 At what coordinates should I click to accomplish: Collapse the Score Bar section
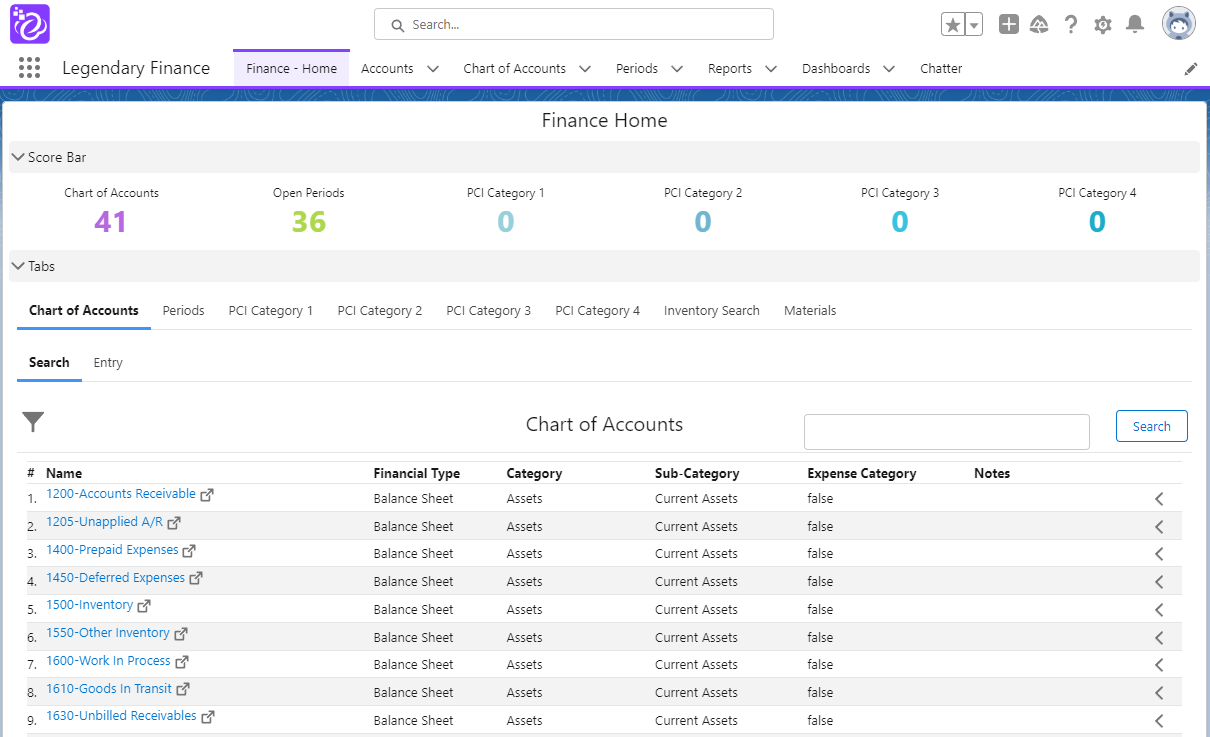coord(19,157)
